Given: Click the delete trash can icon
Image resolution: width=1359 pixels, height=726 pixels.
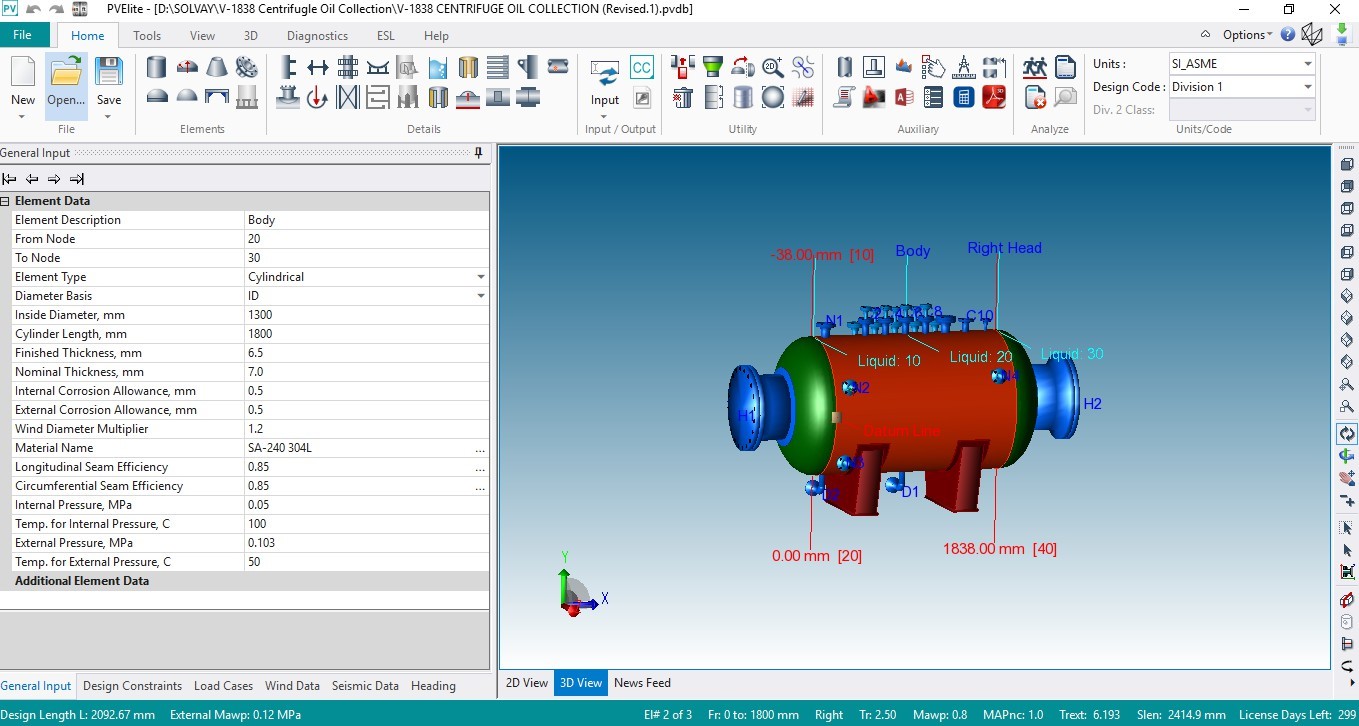Looking at the screenshot, I should click(683, 97).
